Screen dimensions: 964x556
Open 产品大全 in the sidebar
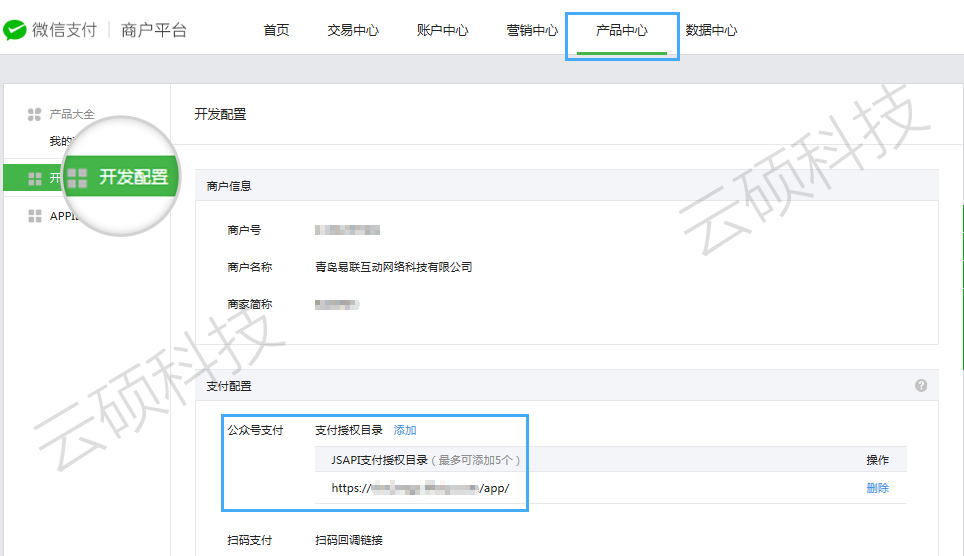72,115
